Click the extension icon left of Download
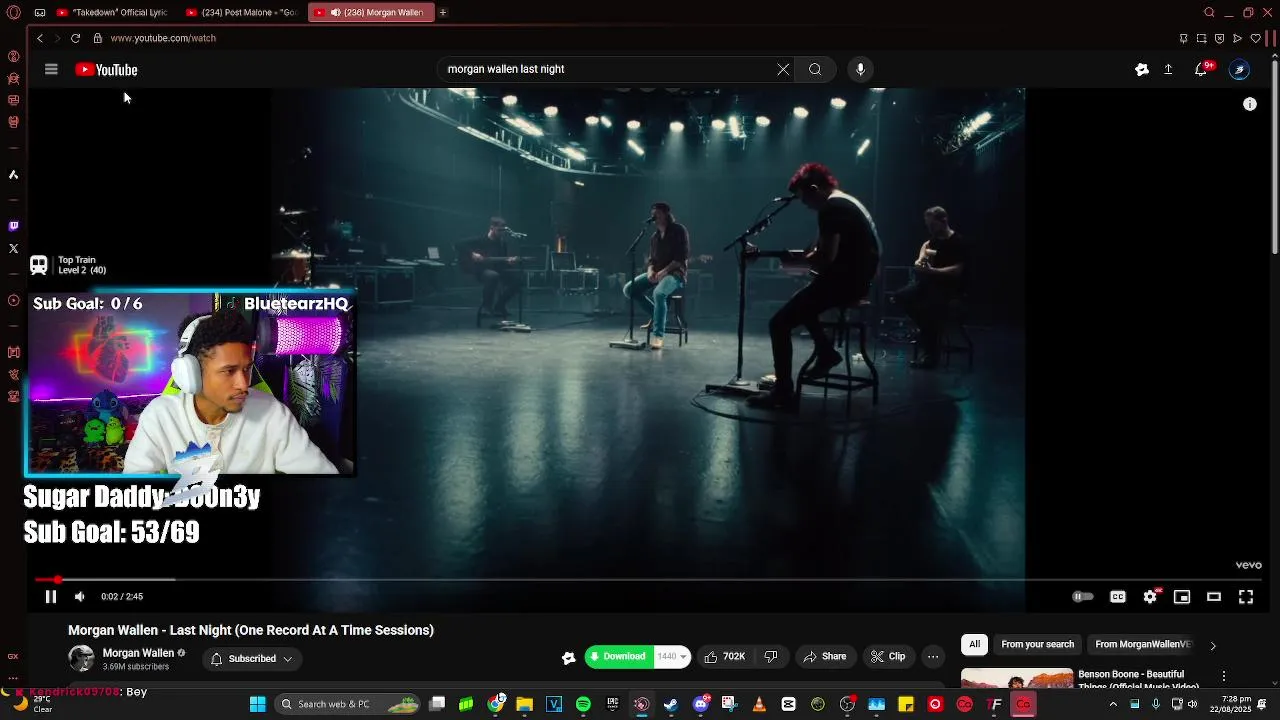 tap(568, 657)
